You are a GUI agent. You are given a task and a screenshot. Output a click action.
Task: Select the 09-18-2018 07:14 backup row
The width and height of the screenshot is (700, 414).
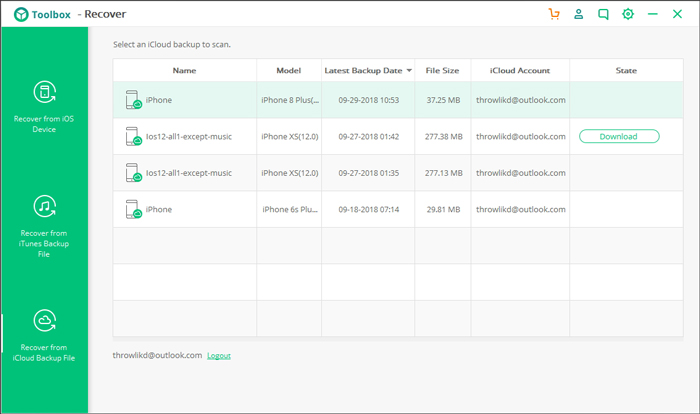(x=398, y=209)
